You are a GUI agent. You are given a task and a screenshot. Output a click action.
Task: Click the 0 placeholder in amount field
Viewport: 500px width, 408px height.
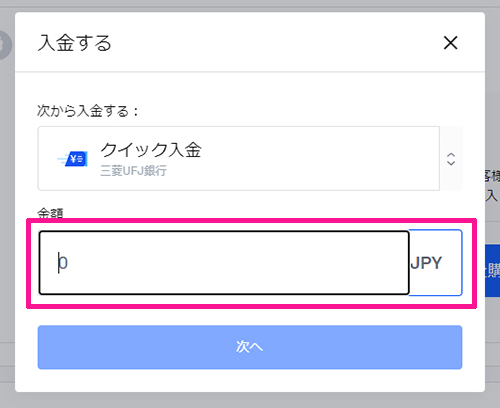(63, 263)
